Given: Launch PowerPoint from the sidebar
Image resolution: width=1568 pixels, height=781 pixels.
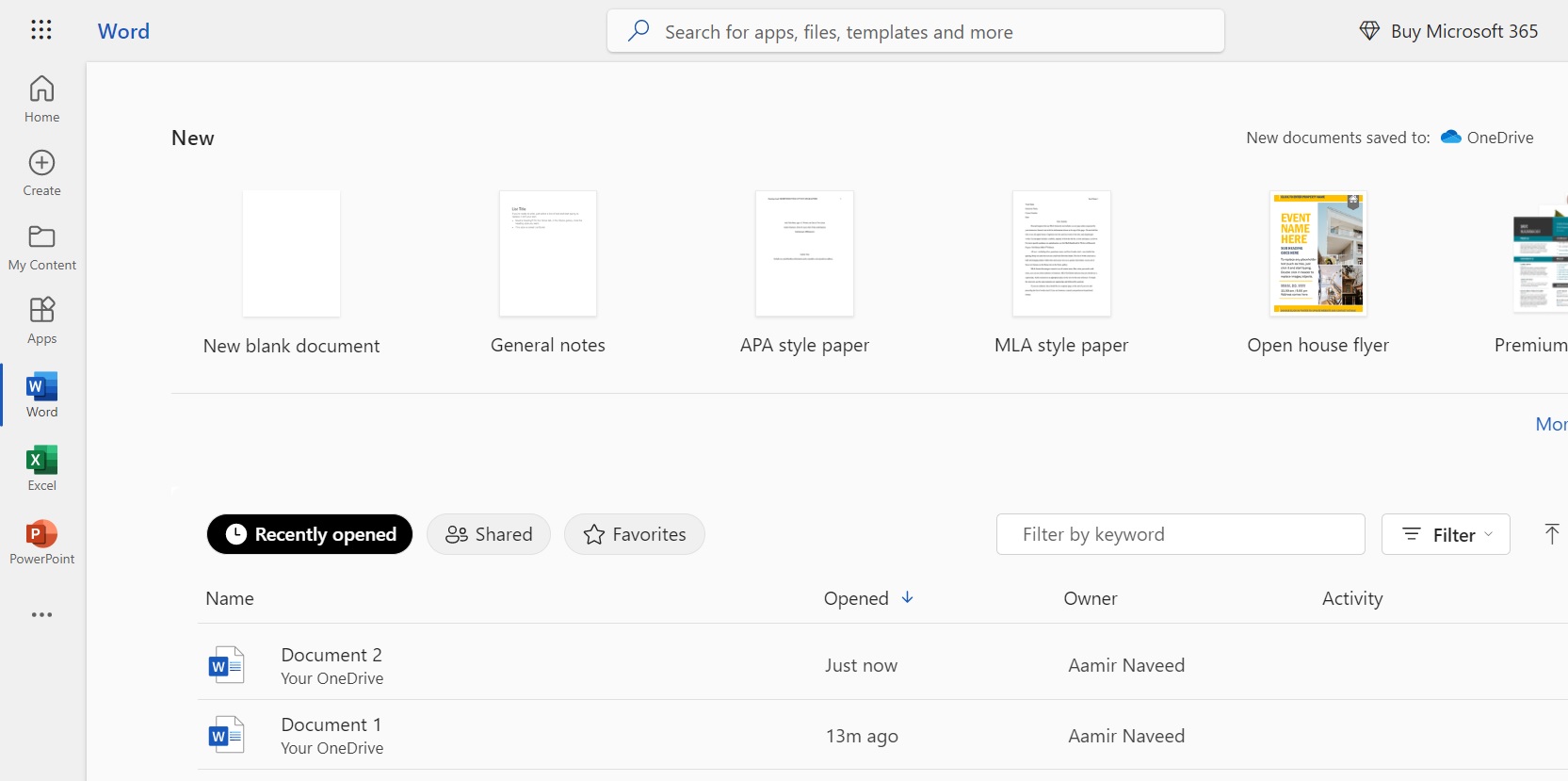Looking at the screenshot, I should (x=41, y=542).
